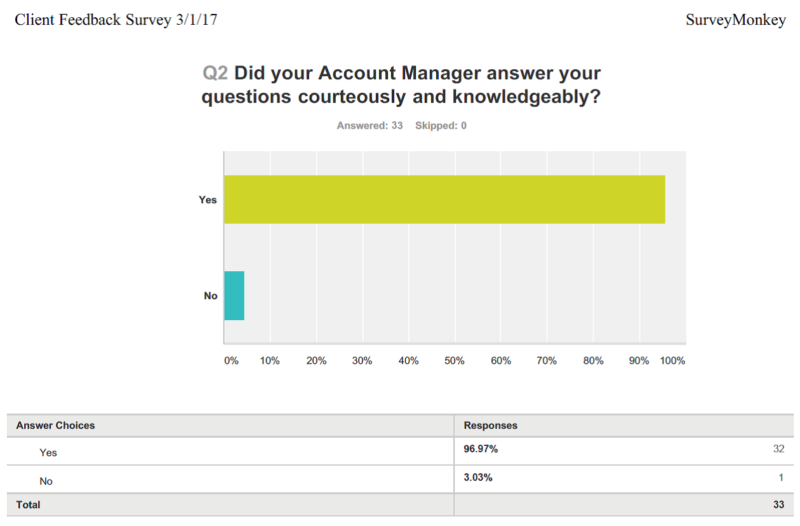The height and width of the screenshot is (526, 800).
Task: Select the No row in table
Action: pyautogui.click(x=400, y=480)
